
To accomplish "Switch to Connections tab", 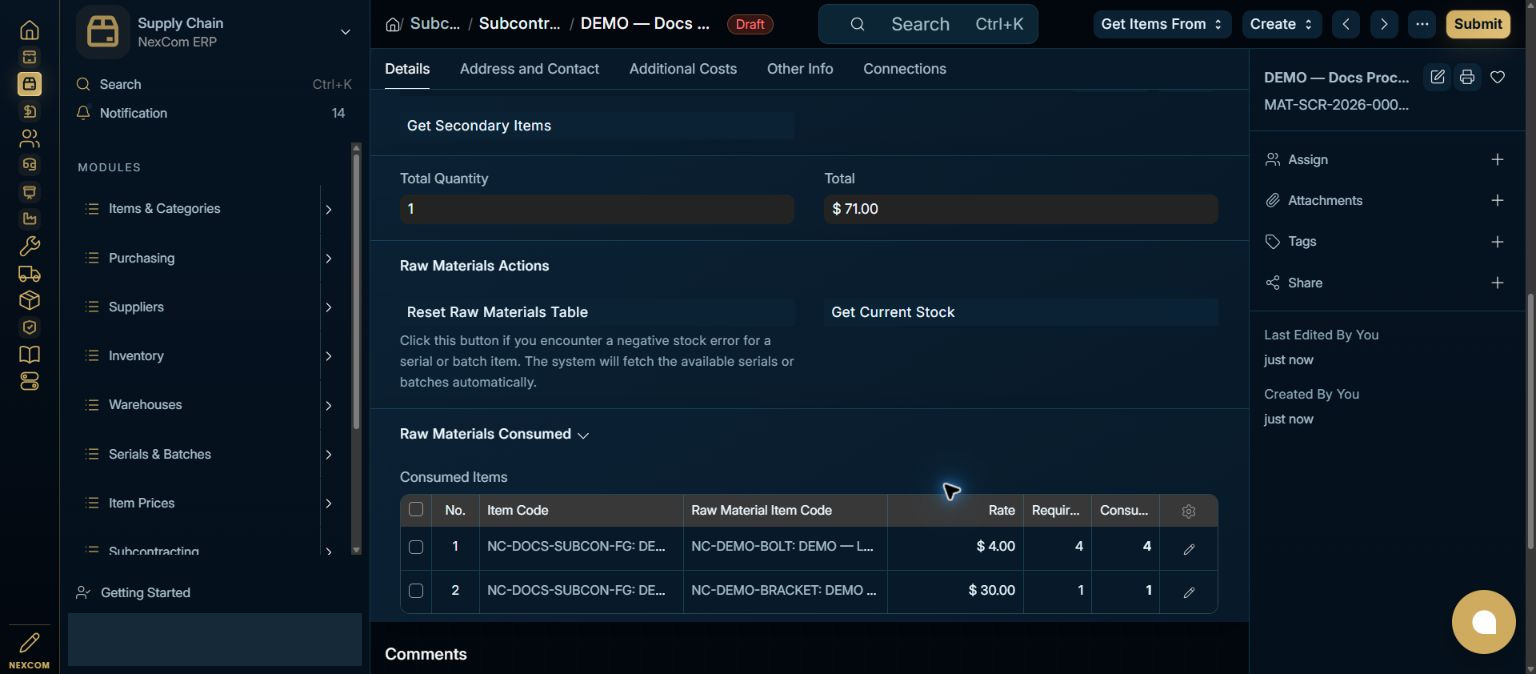I will click(904, 69).
